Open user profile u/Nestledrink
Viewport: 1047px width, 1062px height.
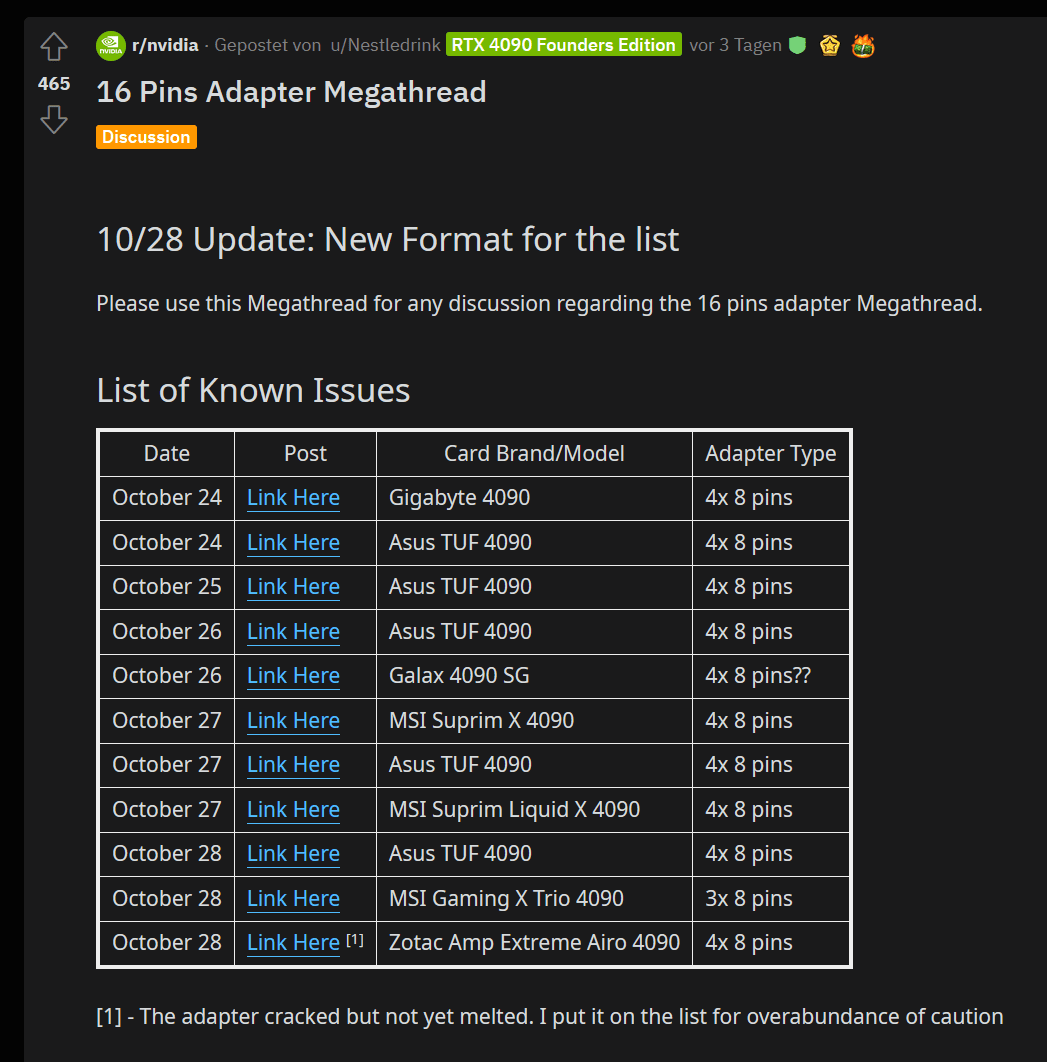click(x=385, y=45)
